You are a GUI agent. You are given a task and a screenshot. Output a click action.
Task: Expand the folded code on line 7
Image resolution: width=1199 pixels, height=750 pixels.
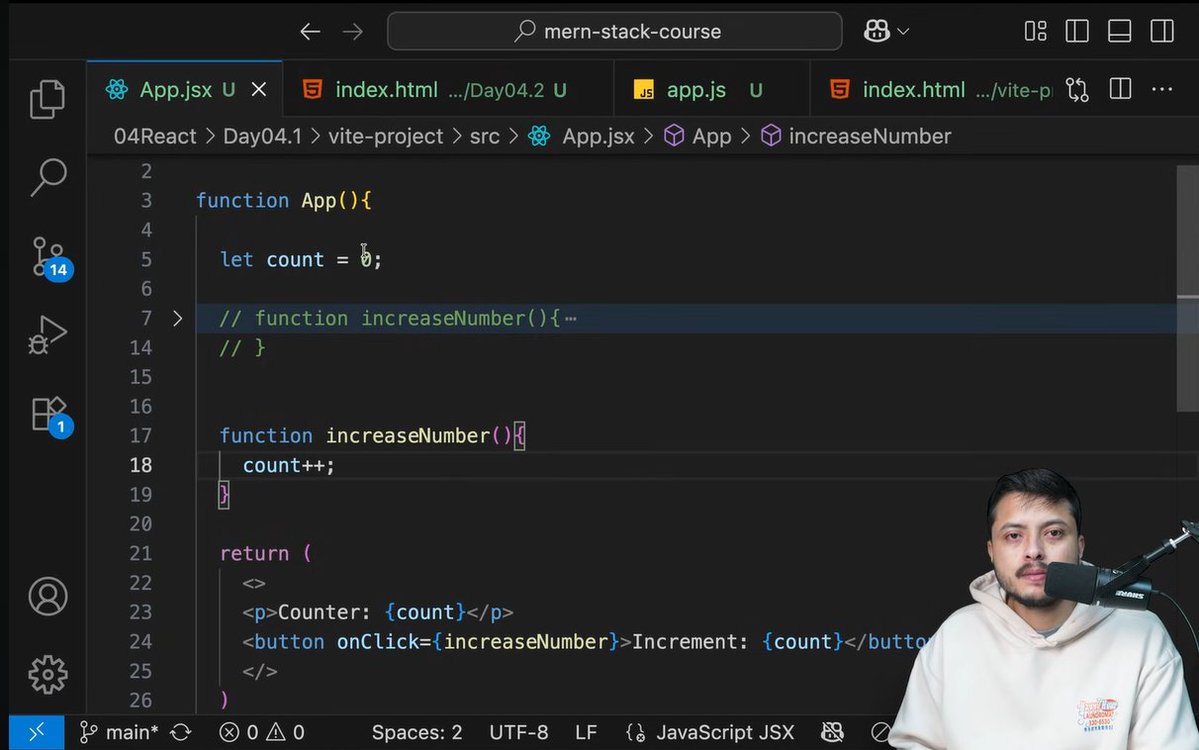pyautogui.click(x=177, y=318)
